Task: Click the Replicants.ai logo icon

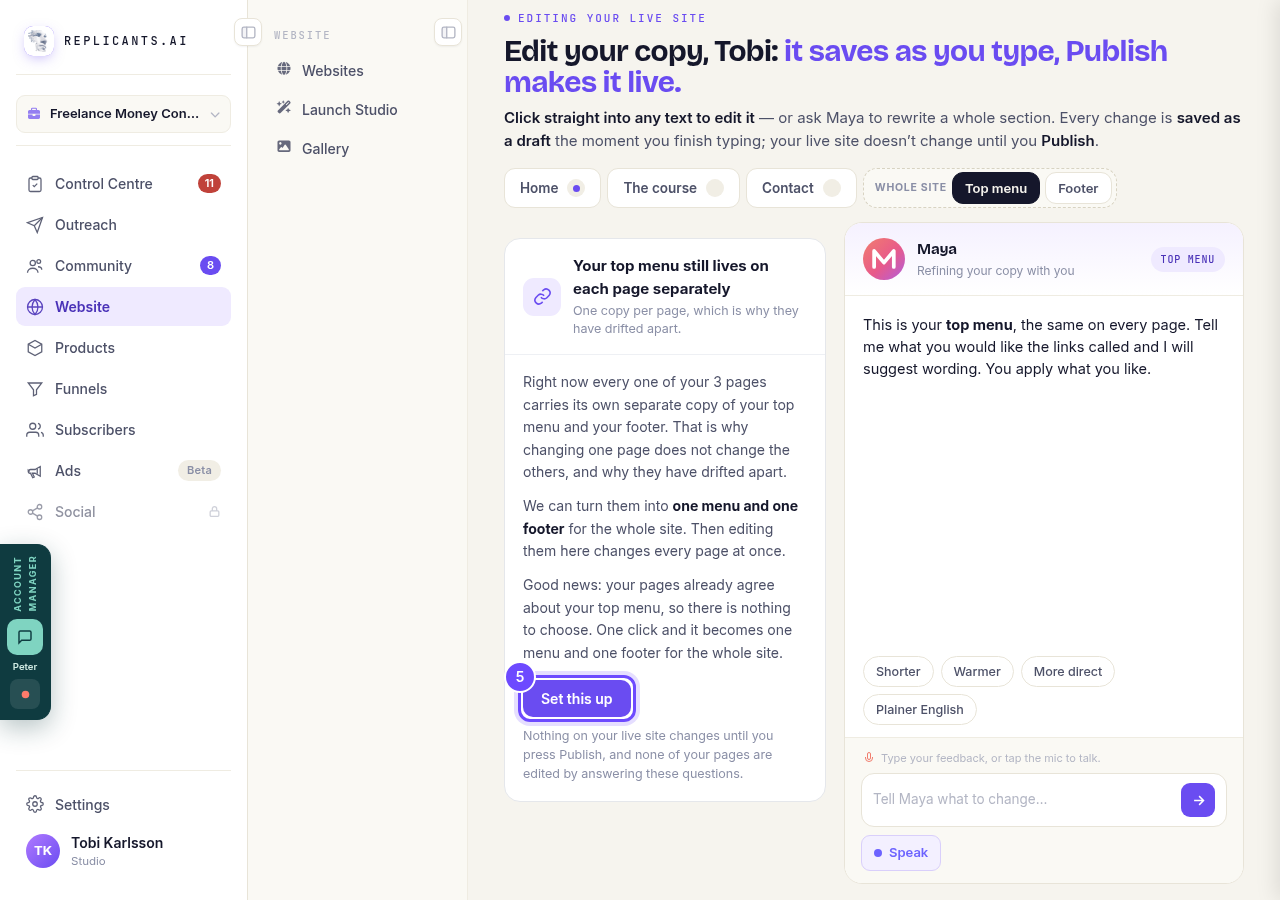Action: tap(39, 41)
